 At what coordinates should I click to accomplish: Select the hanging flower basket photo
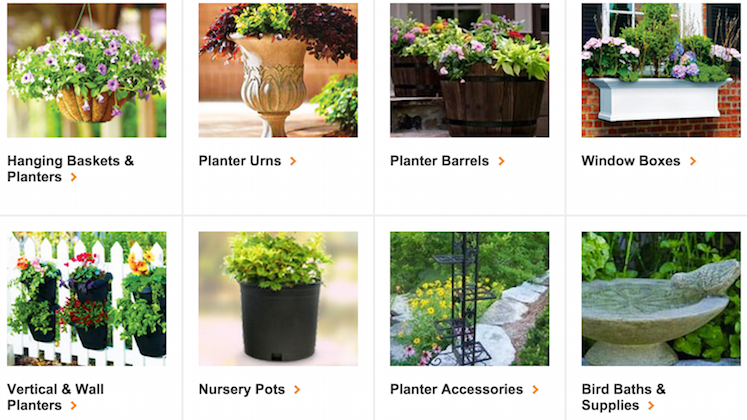pos(87,70)
